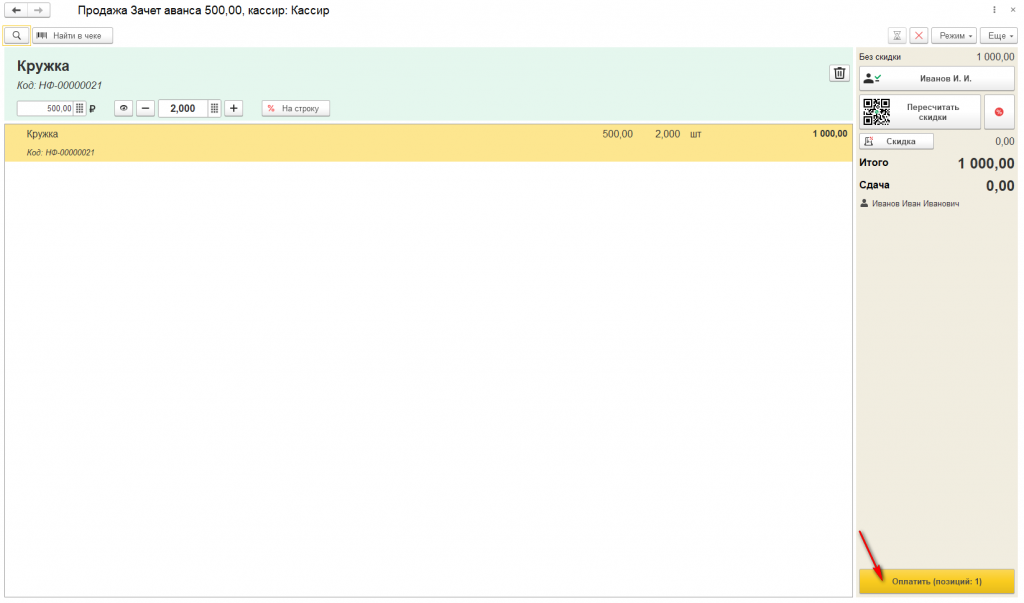The image size is (1024, 603).
Task: Click the Иванов Иван Иванович text
Action: click(916, 204)
